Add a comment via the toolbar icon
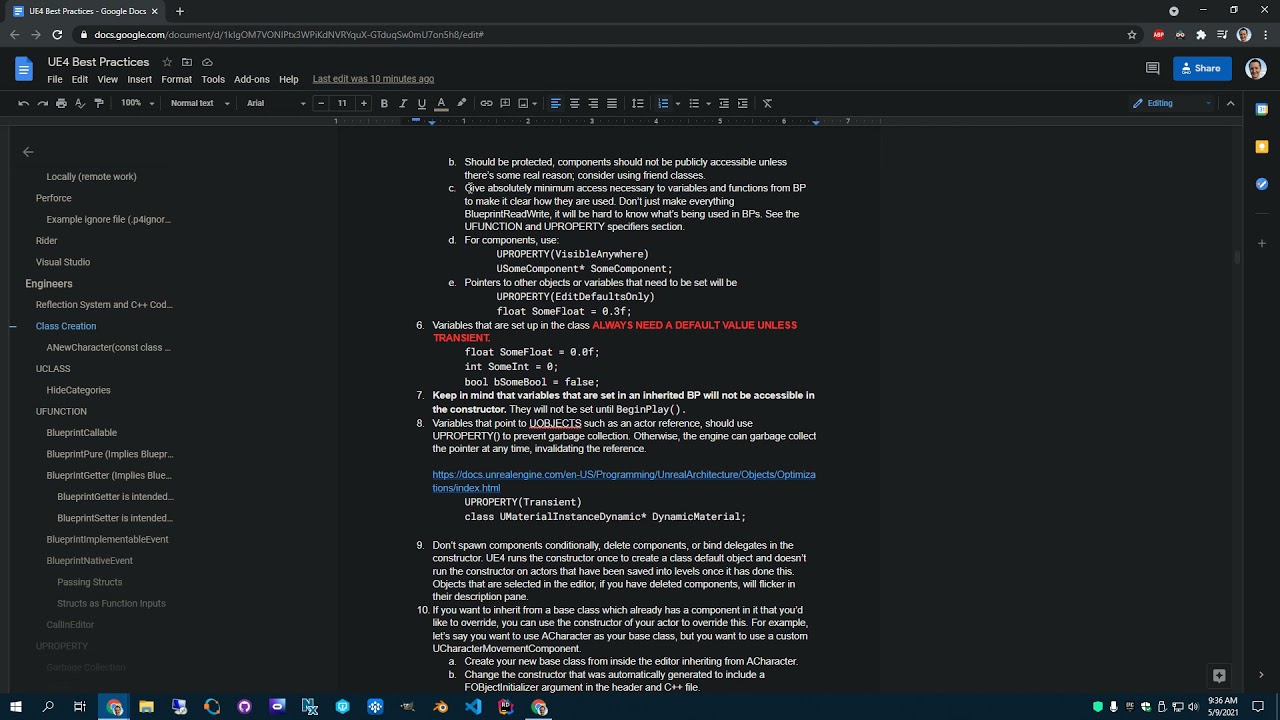The height and width of the screenshot is (720, 1280). point(505,103)
